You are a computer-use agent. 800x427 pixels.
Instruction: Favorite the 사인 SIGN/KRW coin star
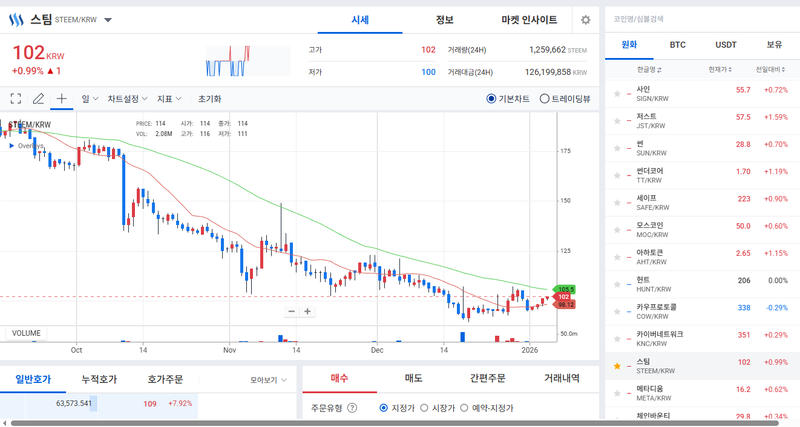click(x=616, y=90)
